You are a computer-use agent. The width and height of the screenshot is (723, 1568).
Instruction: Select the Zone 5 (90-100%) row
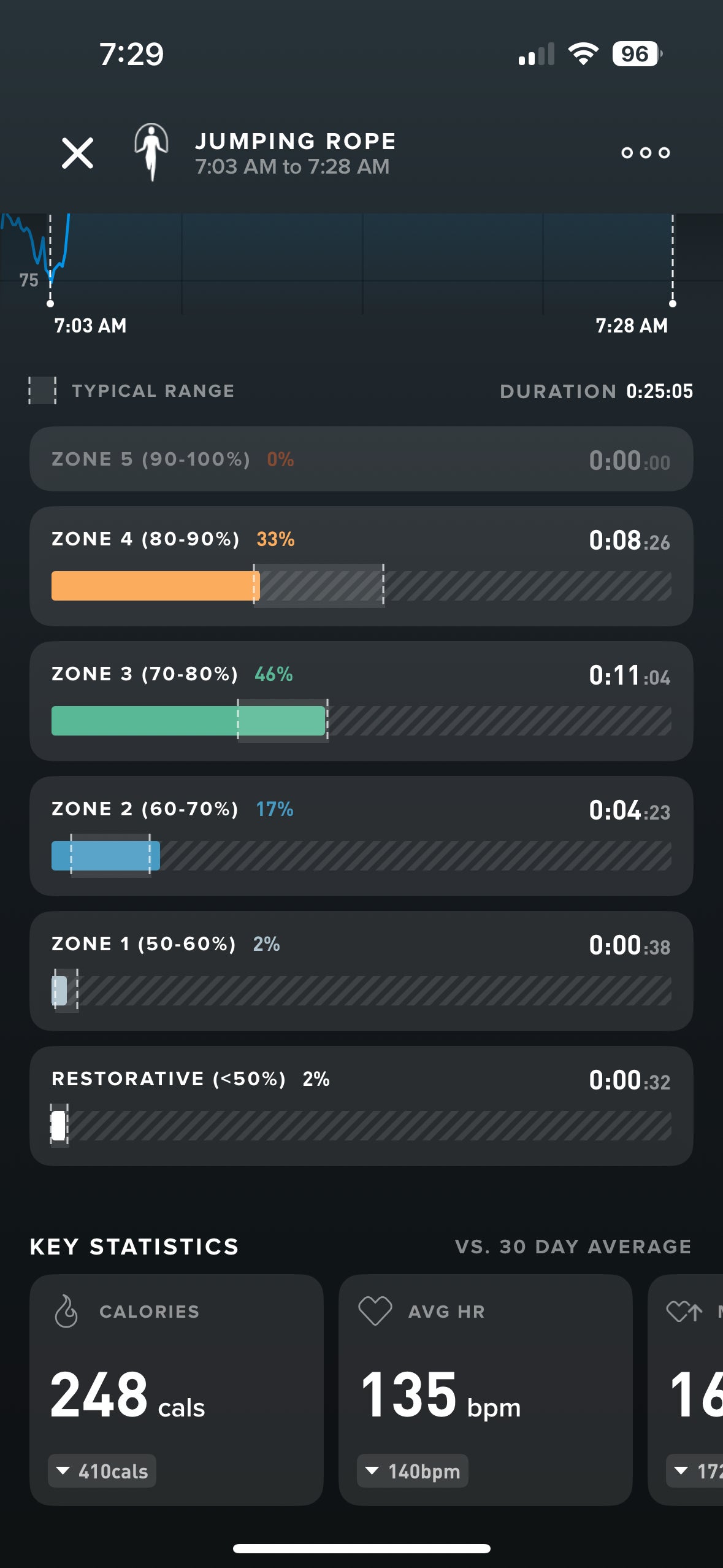pyautogui.click(x=361, y=459)
